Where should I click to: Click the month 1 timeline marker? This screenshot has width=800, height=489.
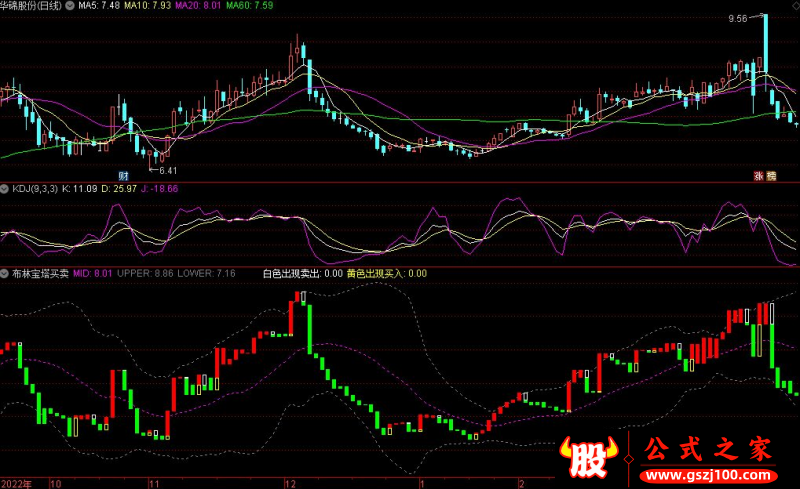pos(422,483)
